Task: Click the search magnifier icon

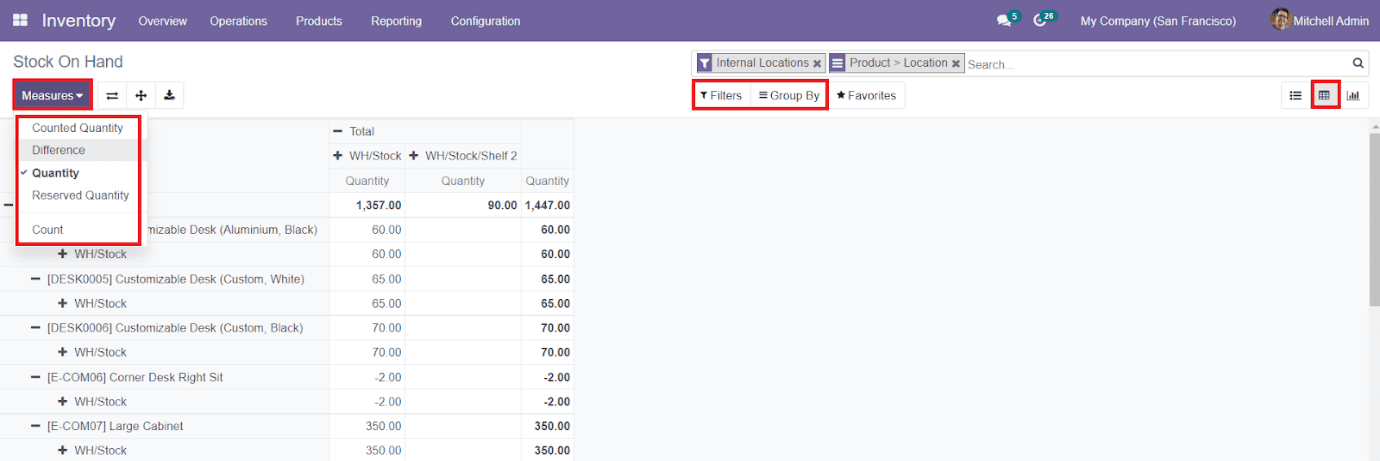Action: tap(1358, 64)
